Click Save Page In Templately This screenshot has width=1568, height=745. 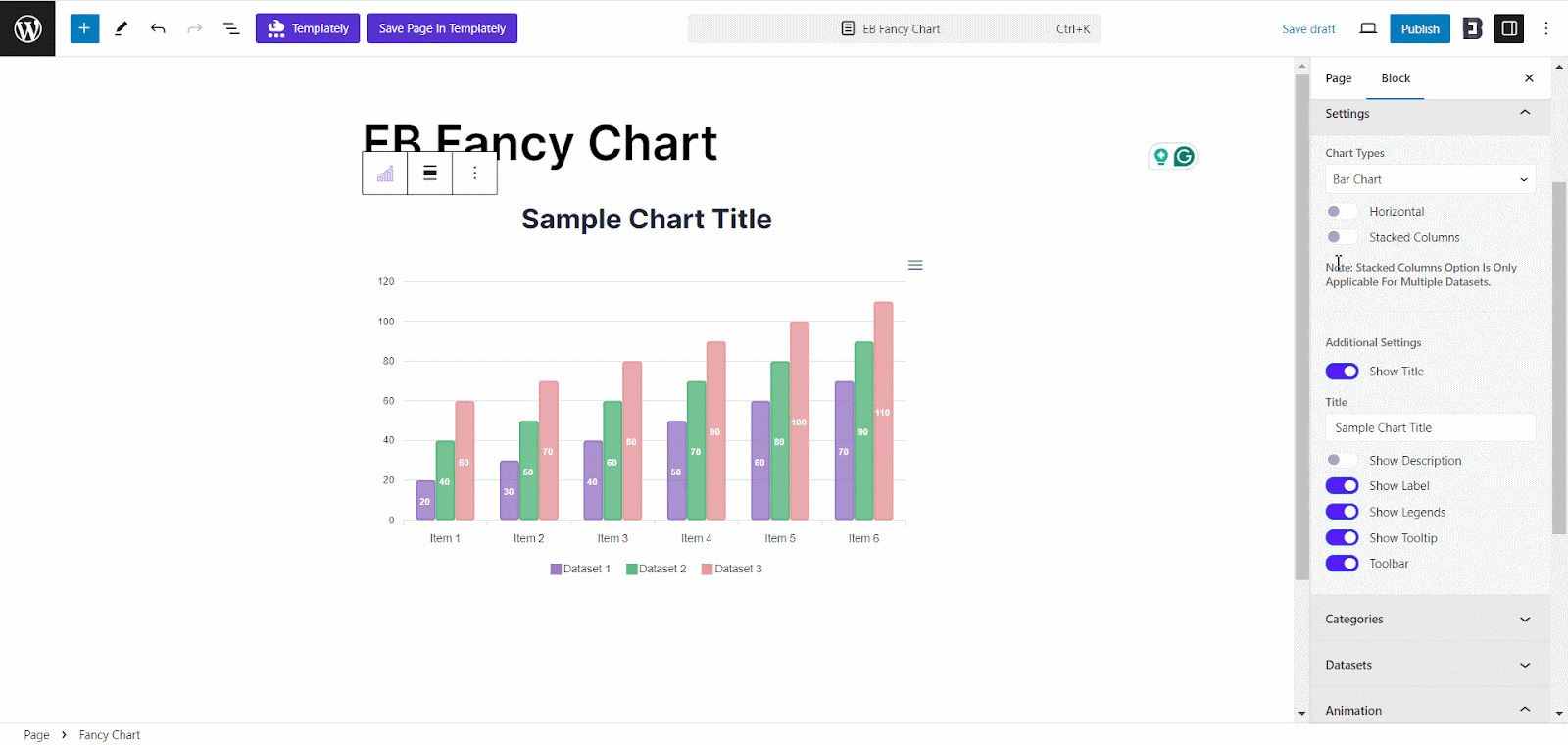pos(442,28)
